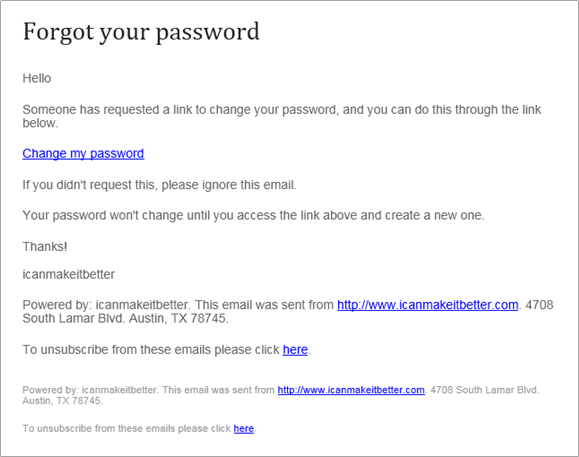Visit icanmakeitbetter.com link in larger body text

tap(428, 305)
